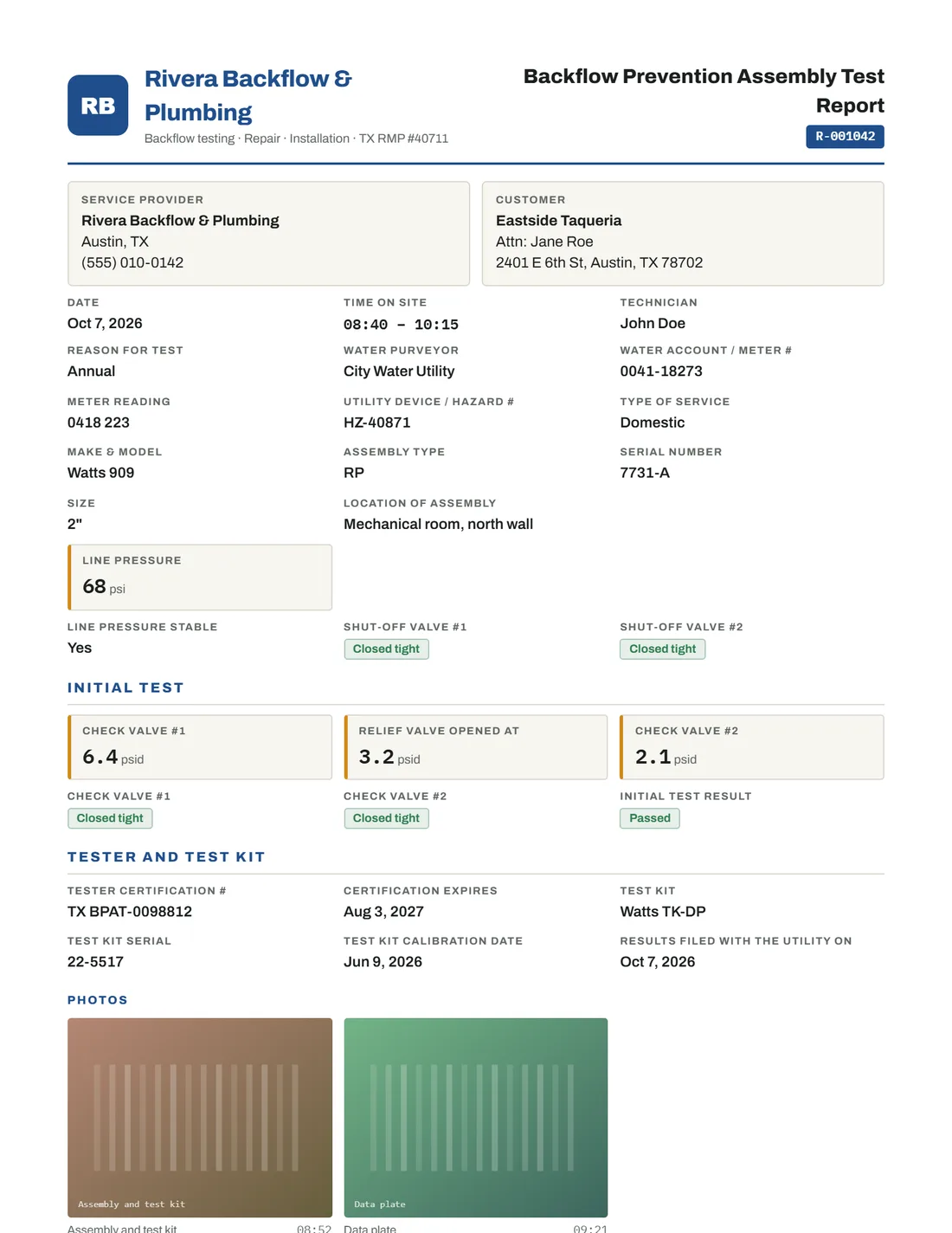Click the address 2401 E 6th St
The image size is (952, 1233).
point(599,262)
